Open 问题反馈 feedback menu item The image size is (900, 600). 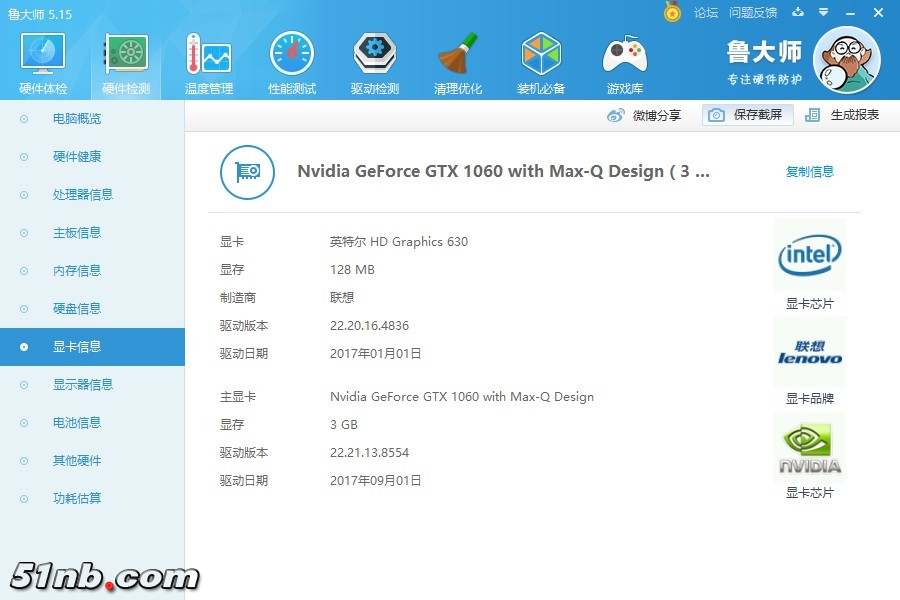[x=753, y=13]
